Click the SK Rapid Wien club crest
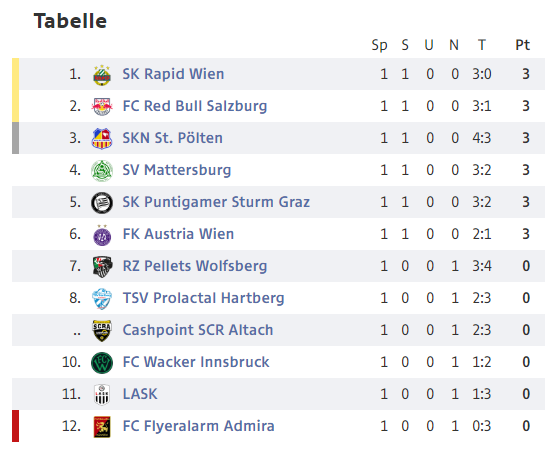 tap(102, 75)
